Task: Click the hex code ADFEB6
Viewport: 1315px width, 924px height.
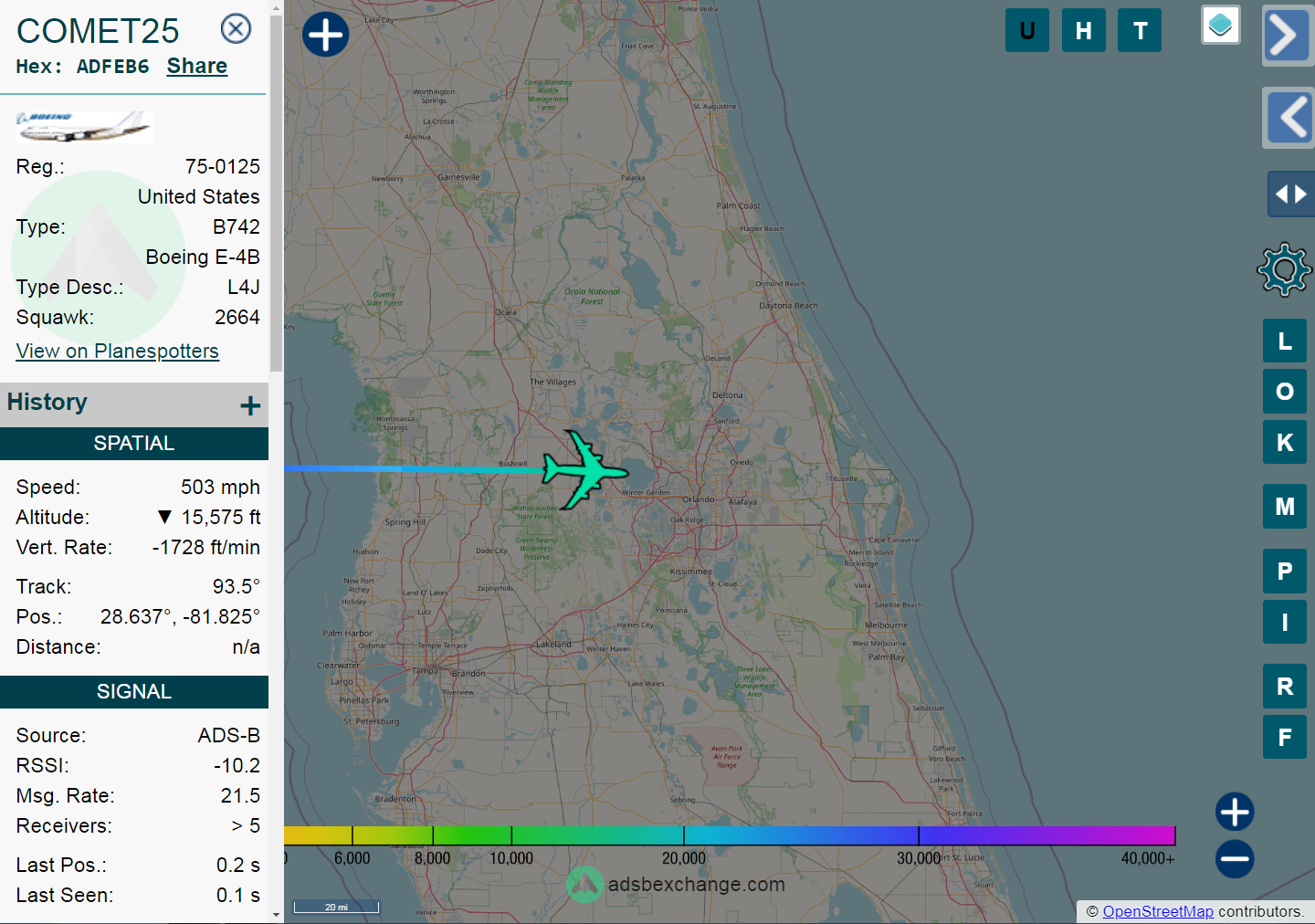Action: pos(112,67)
